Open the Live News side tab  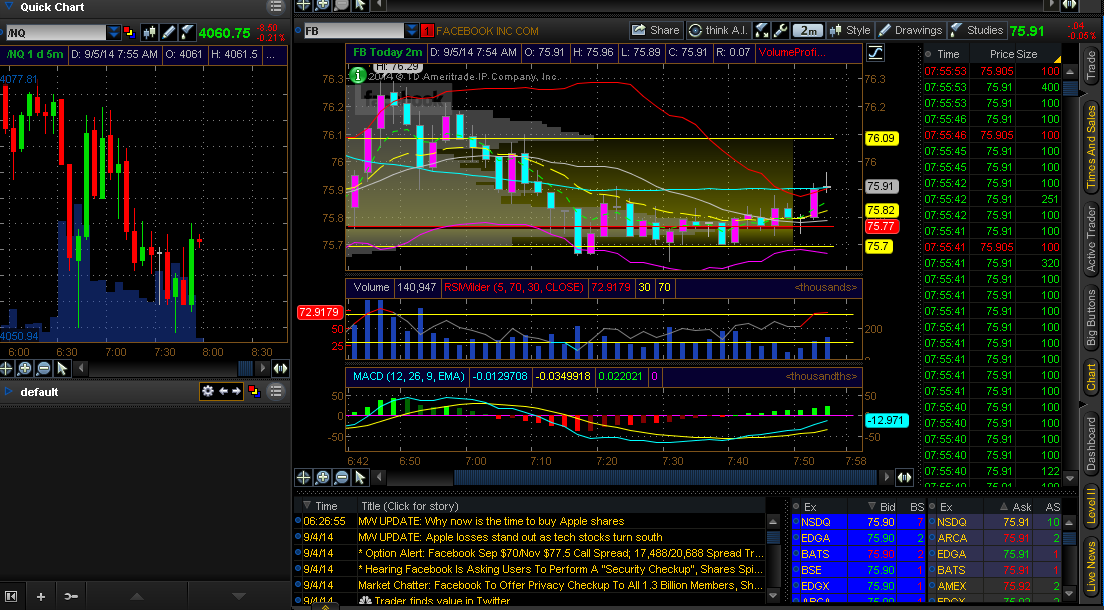[x=1091, y=566]
